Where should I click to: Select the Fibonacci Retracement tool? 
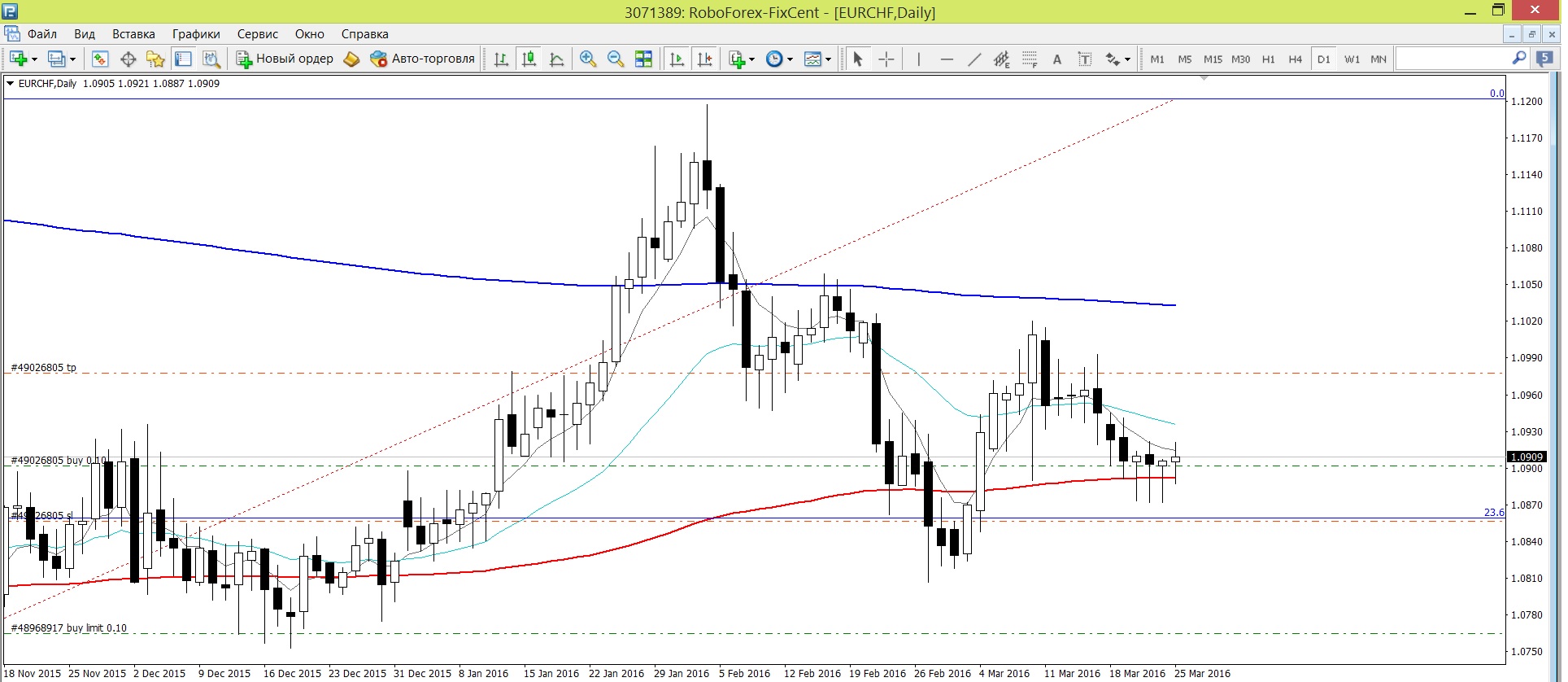tap(1030, 59)
